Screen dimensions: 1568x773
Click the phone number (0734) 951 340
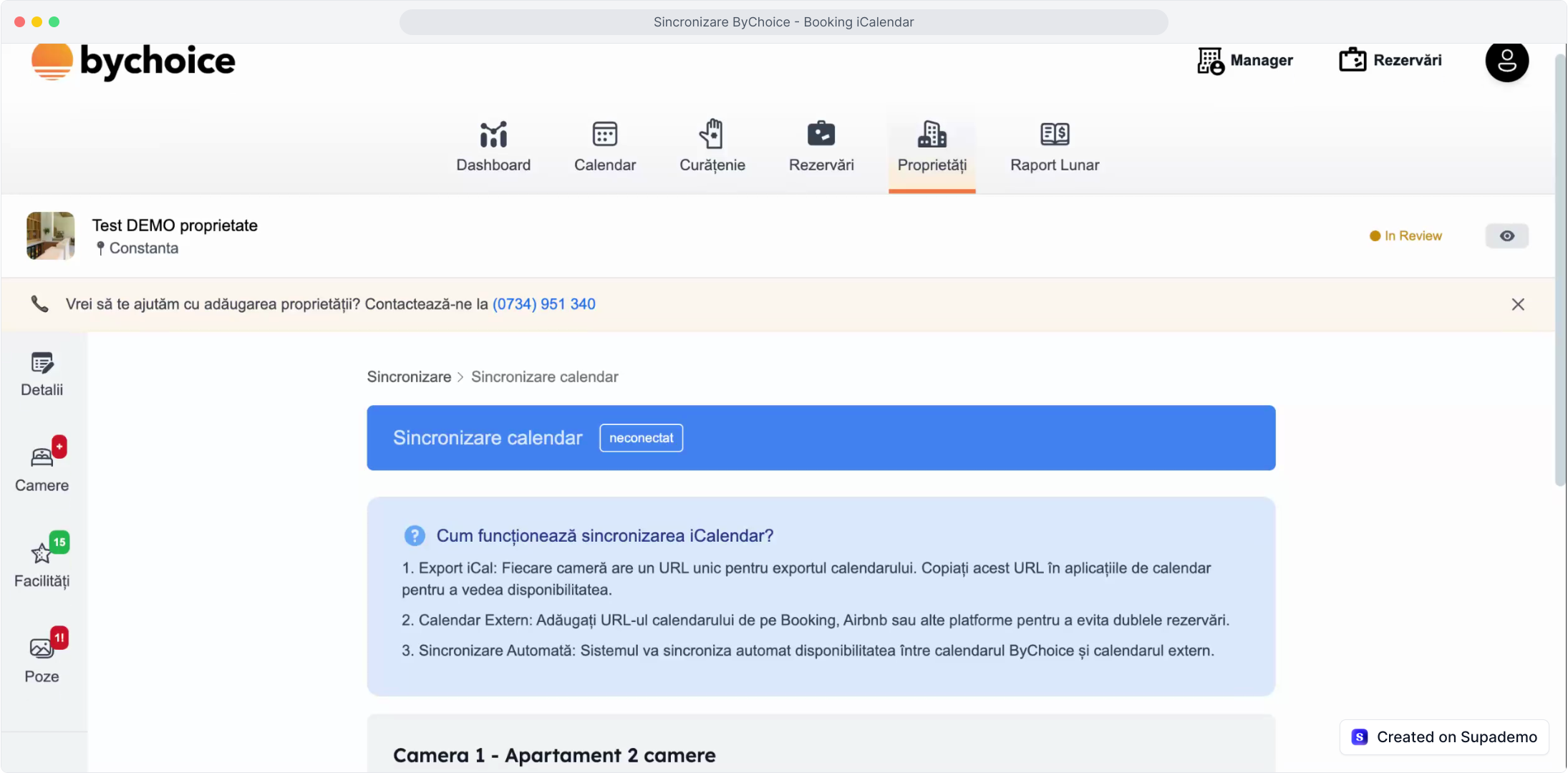point(543,304)
